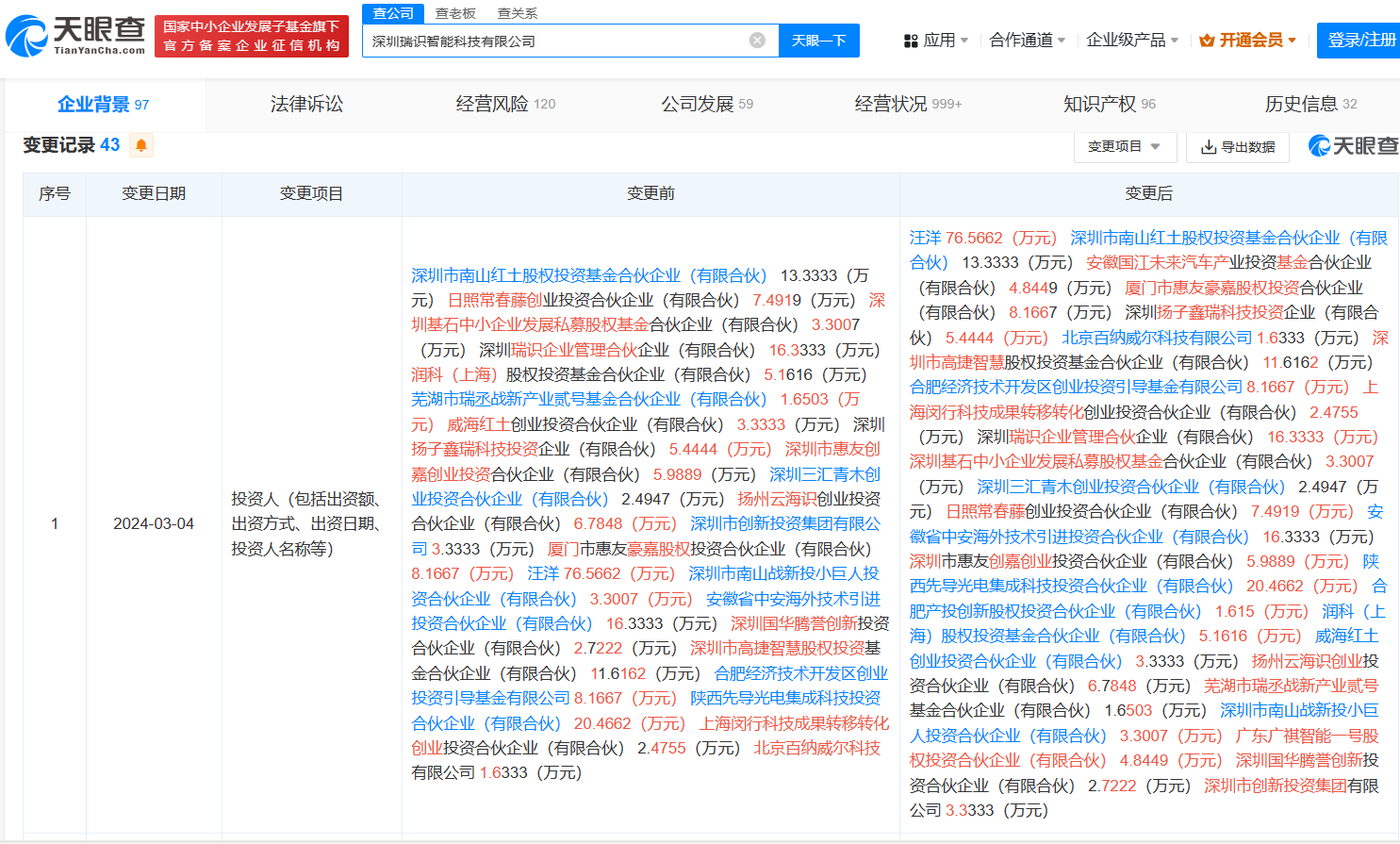The image size is (1400, 844).
Task: Click the 开通会员 crown icon
Action: click(x=1206, y=41)
